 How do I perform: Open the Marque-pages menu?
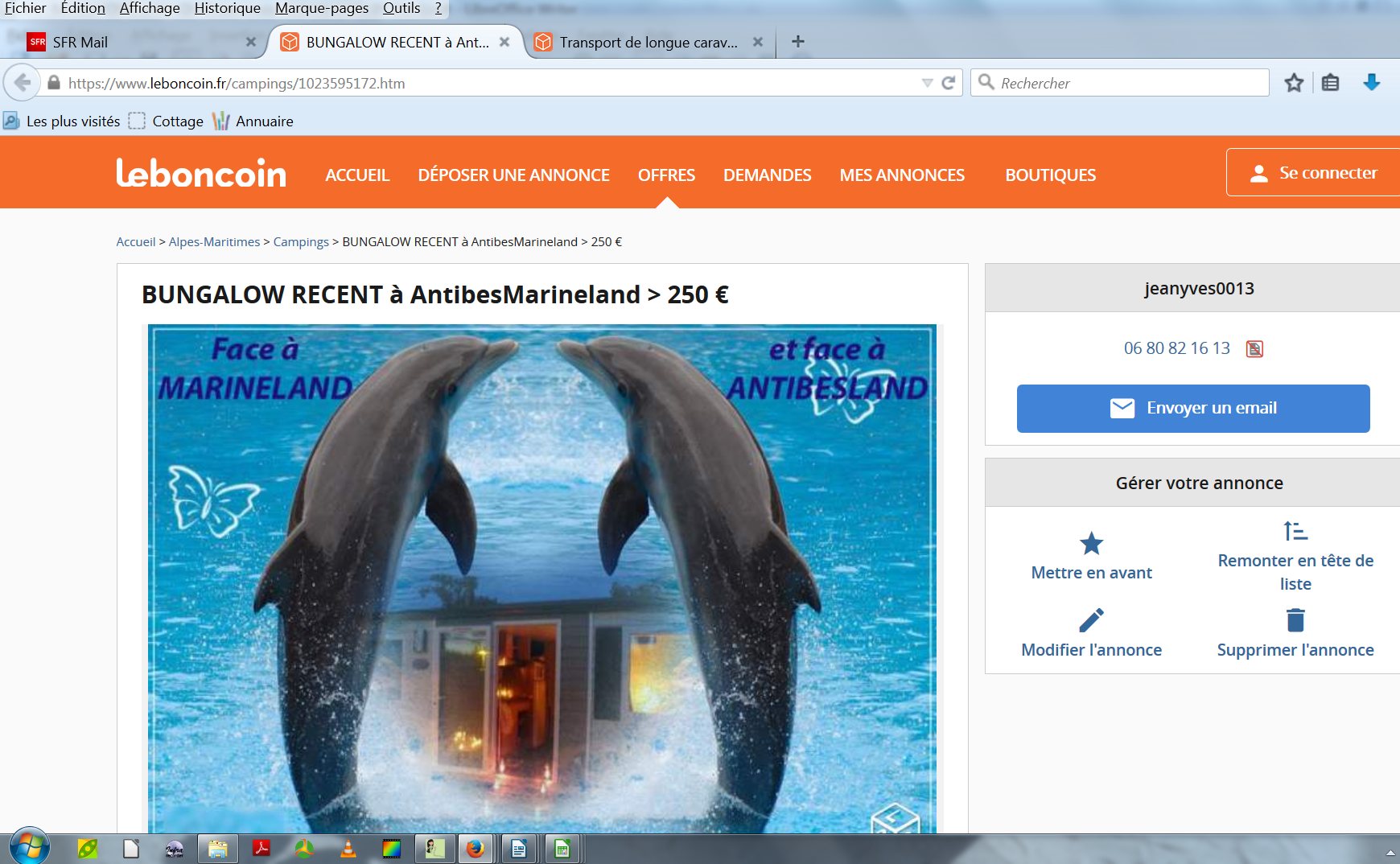322,8
